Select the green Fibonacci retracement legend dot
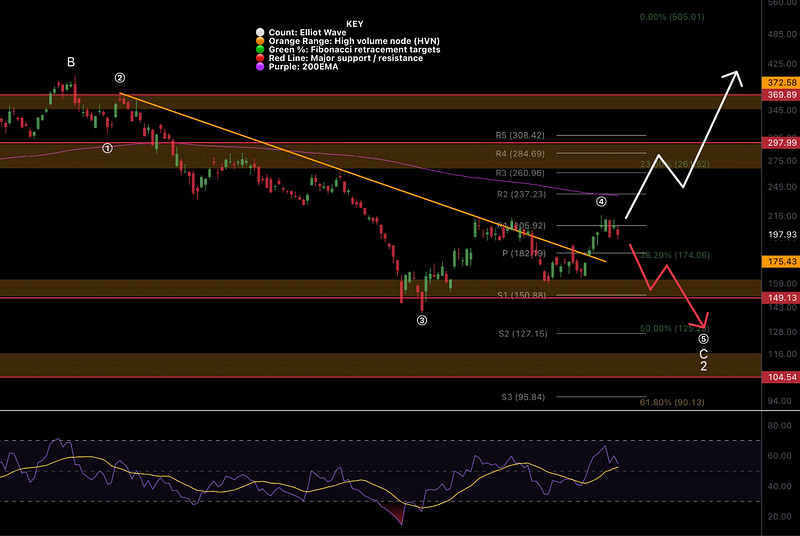The width and height of the screenshot is (800, 536). [x=260, y=49]
